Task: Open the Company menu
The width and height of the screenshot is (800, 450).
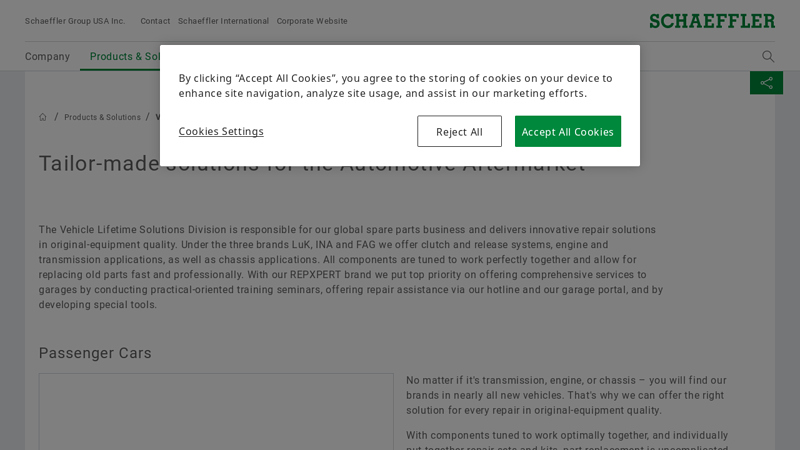Action: click(47, 57)
